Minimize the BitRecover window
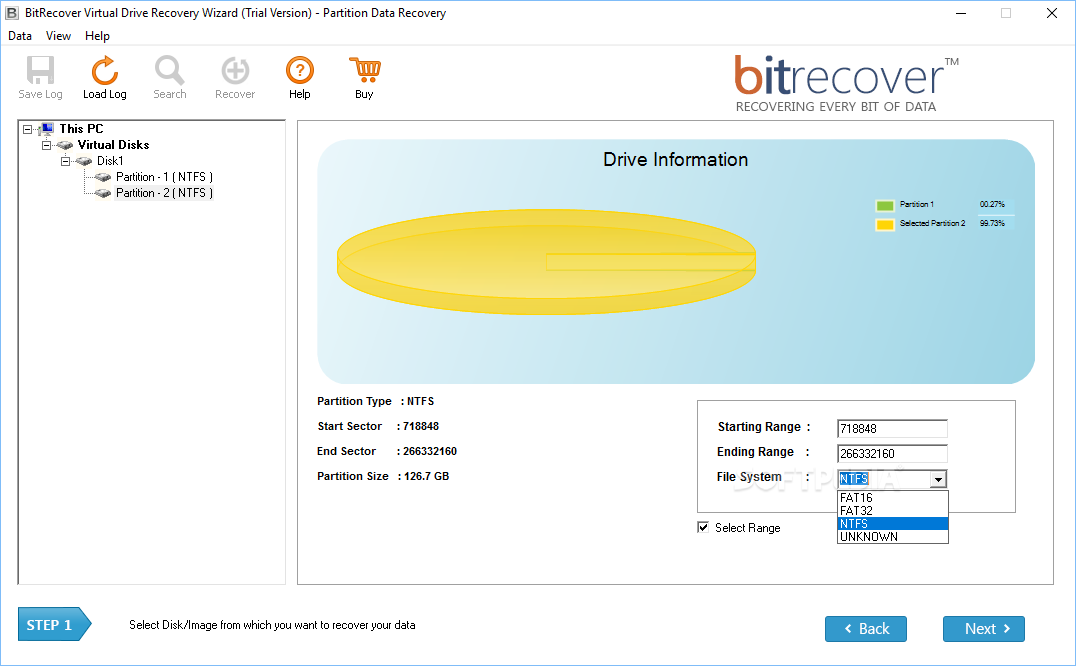 tap(961, 13)
